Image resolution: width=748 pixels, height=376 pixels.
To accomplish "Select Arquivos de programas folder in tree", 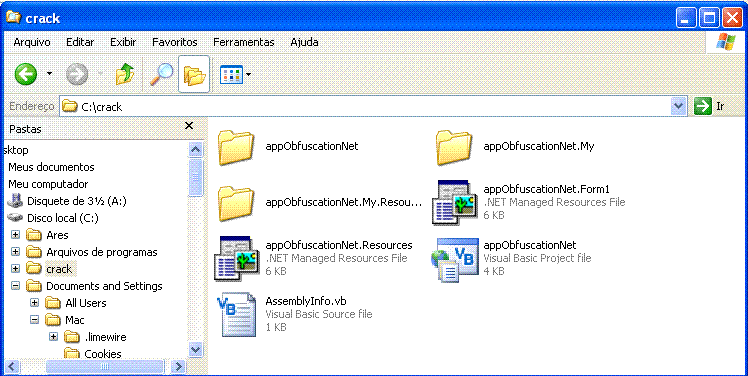I will 102,252.
